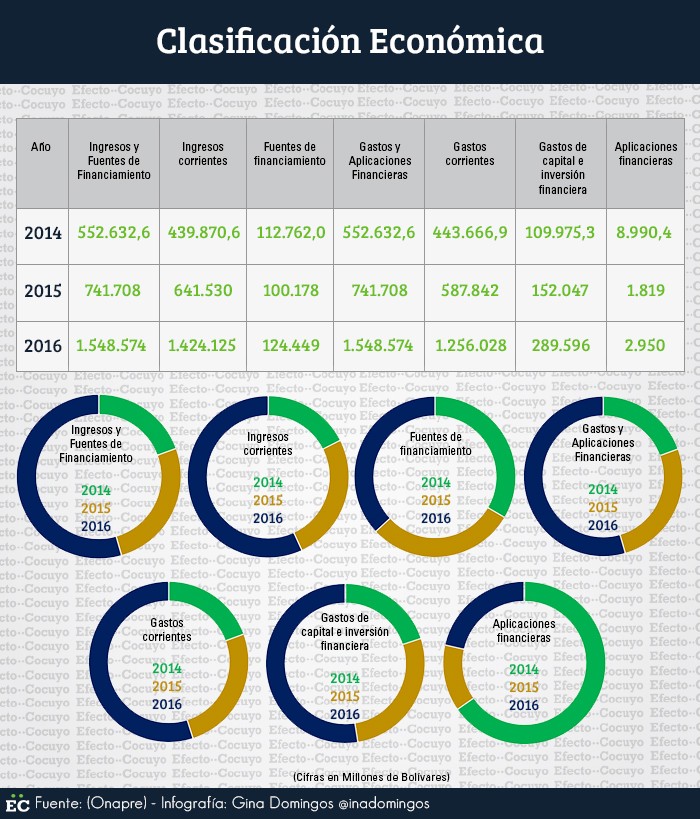Click the value 152.047
700x819 pixels.
click(559, 290)
